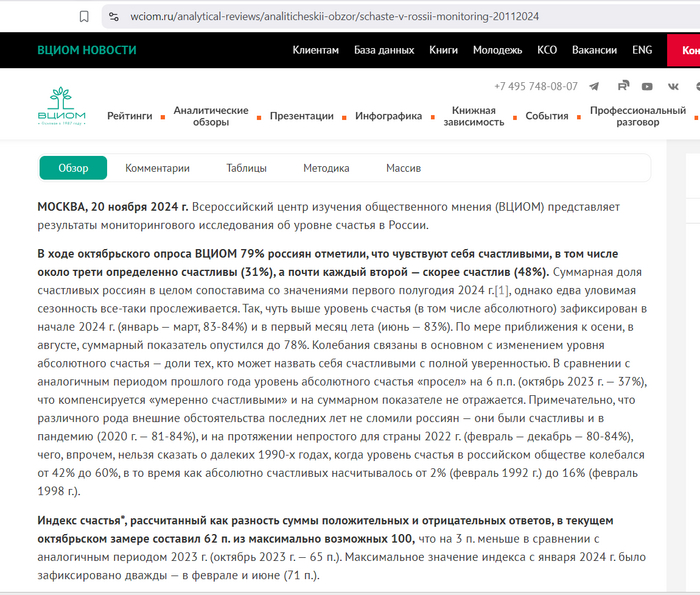Click the red Контакты button
Screen dimensions: 700x595
683,50
